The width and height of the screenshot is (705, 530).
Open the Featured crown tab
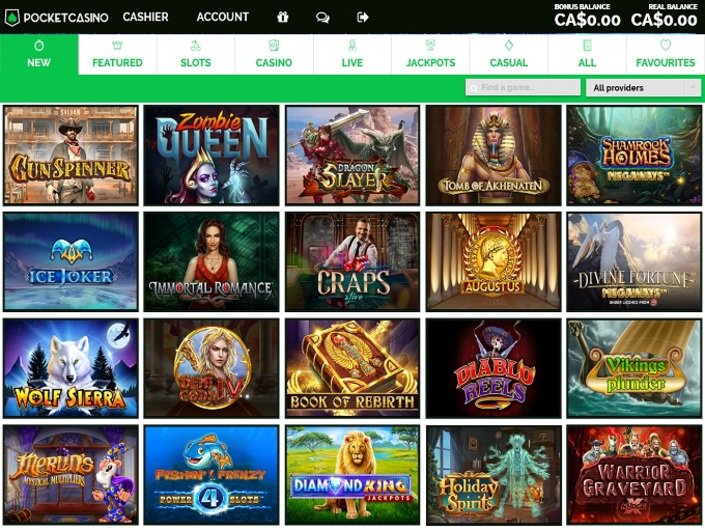117,54
